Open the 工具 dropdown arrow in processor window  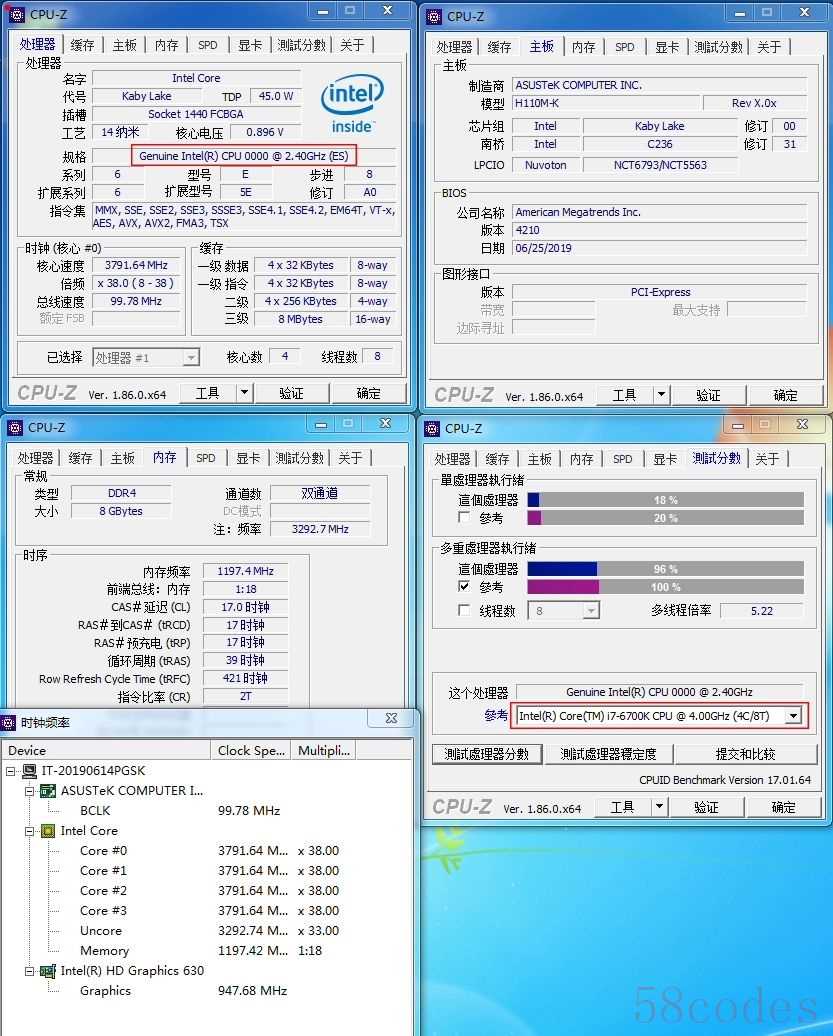click(244, 392)
